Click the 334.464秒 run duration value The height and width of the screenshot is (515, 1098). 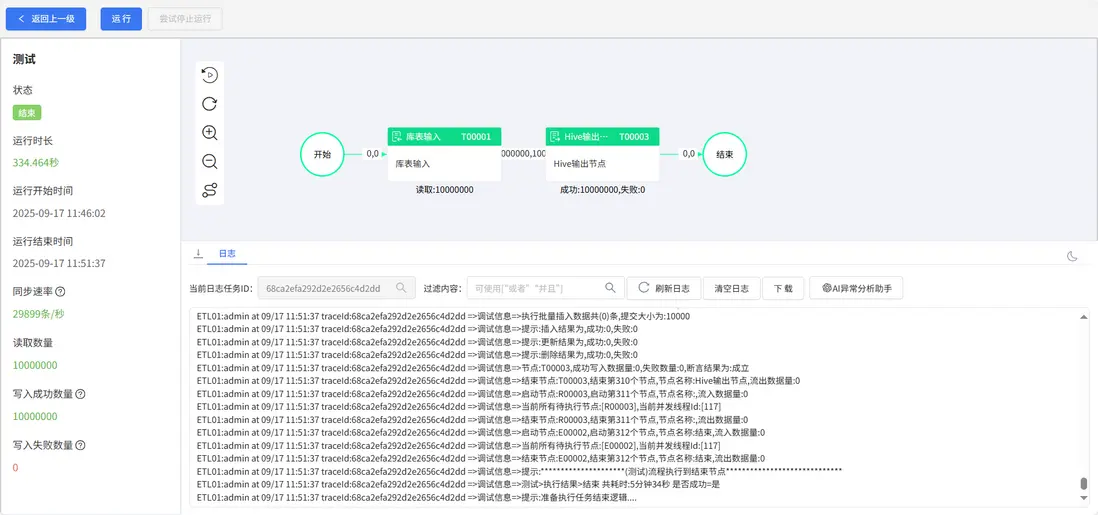(x=36, y=163)
